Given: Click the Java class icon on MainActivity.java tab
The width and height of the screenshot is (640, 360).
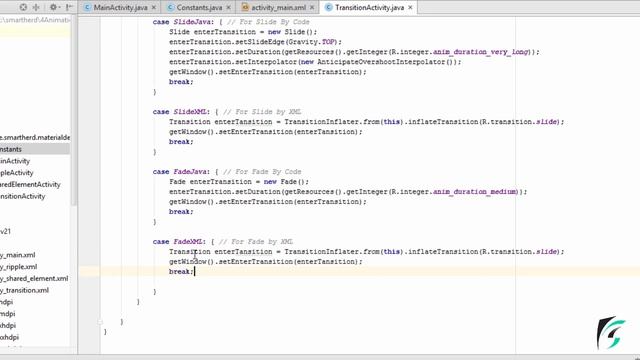Looking at the screenshot, I should pyautogui.click(x=87, y=7).
